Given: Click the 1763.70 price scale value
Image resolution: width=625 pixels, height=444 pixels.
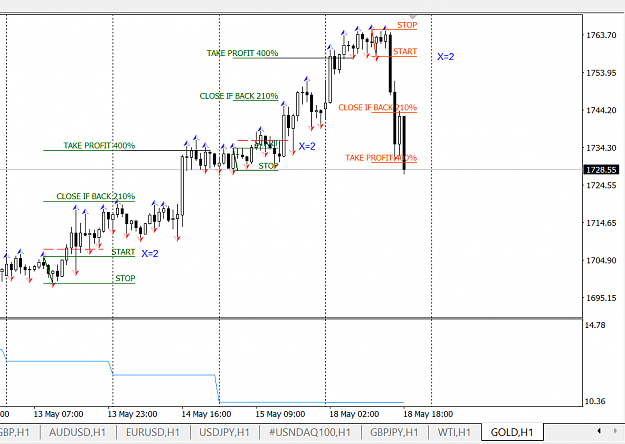Looking at the screenshot, I should coord(601,35).
